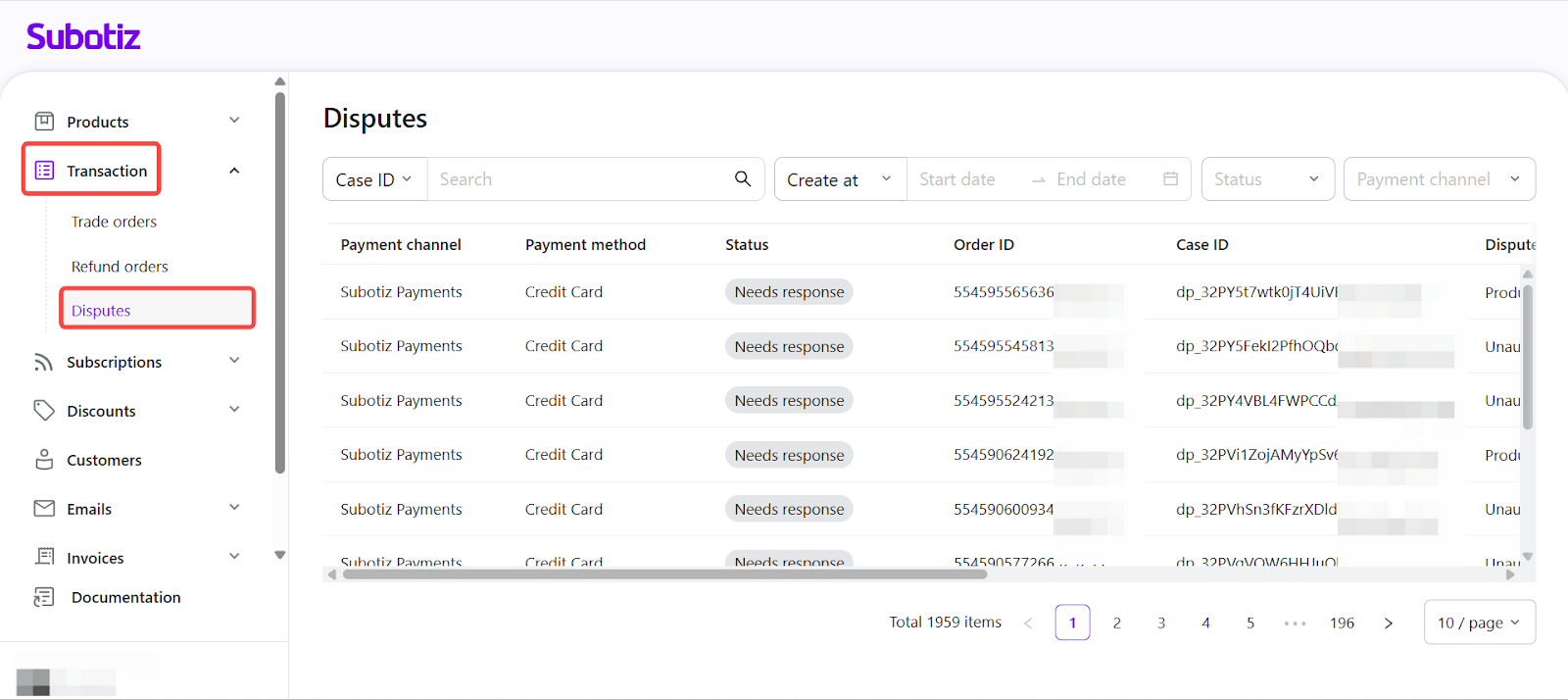
Task: Go to next page with arrow
Action: tap(1388, 623)
